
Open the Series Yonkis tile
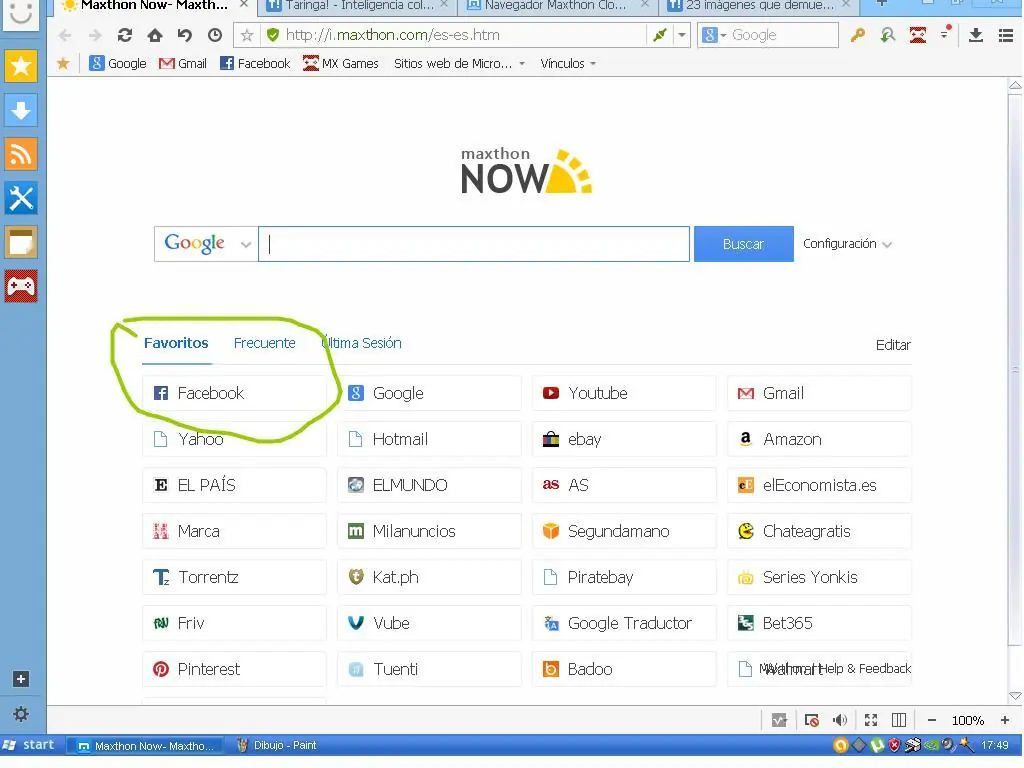[x=819, y=577]
